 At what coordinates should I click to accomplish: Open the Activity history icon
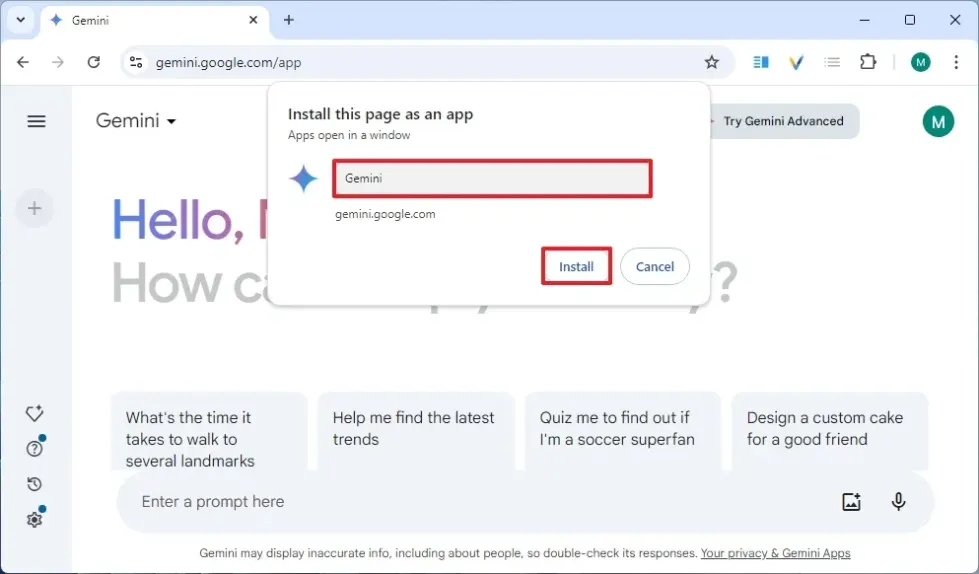(34, 484)
